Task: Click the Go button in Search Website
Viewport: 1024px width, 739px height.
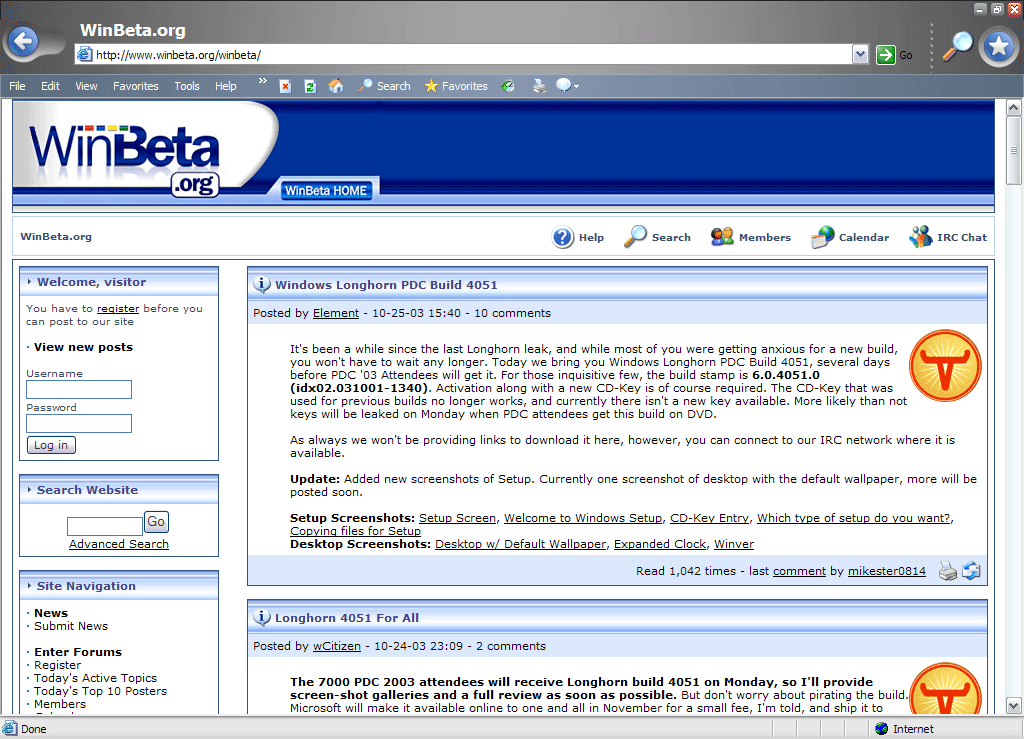Action: click(156, 522)
